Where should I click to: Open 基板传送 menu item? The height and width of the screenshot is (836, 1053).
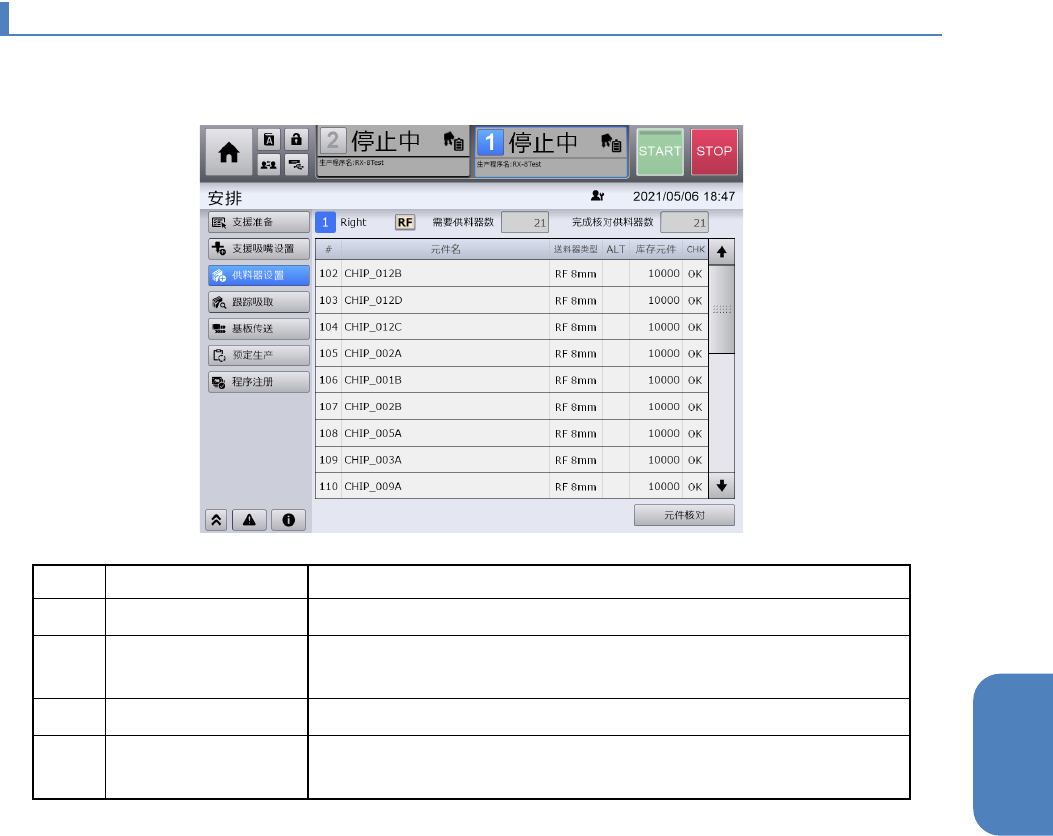259,328
